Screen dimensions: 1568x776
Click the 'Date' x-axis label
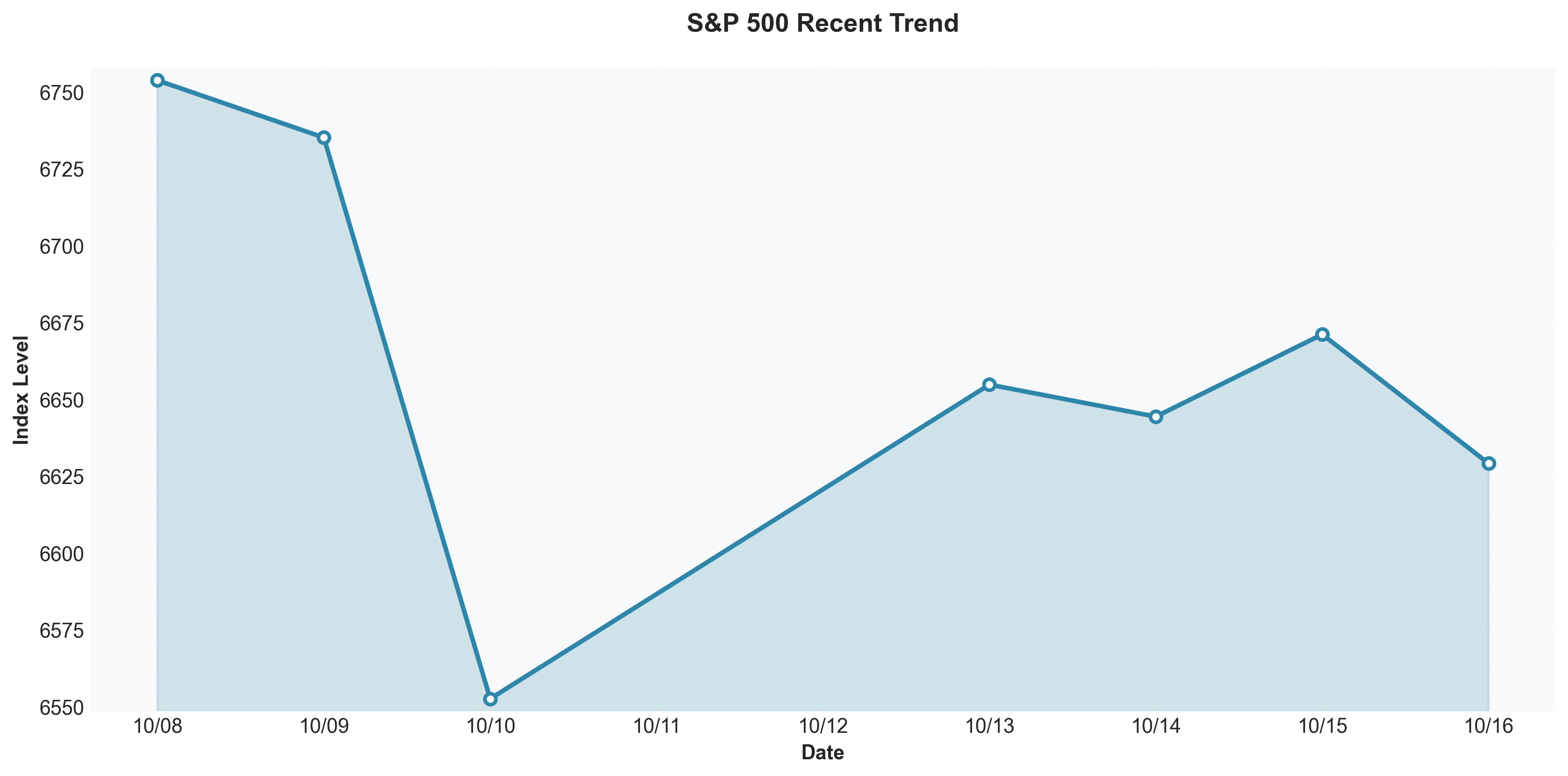[822, 753]
